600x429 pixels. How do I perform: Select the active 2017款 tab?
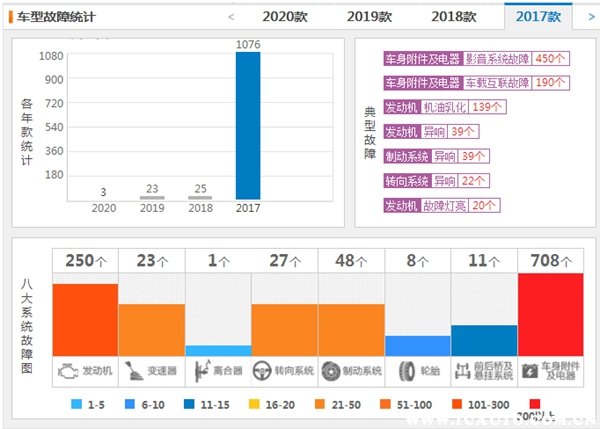pos(539,17)
